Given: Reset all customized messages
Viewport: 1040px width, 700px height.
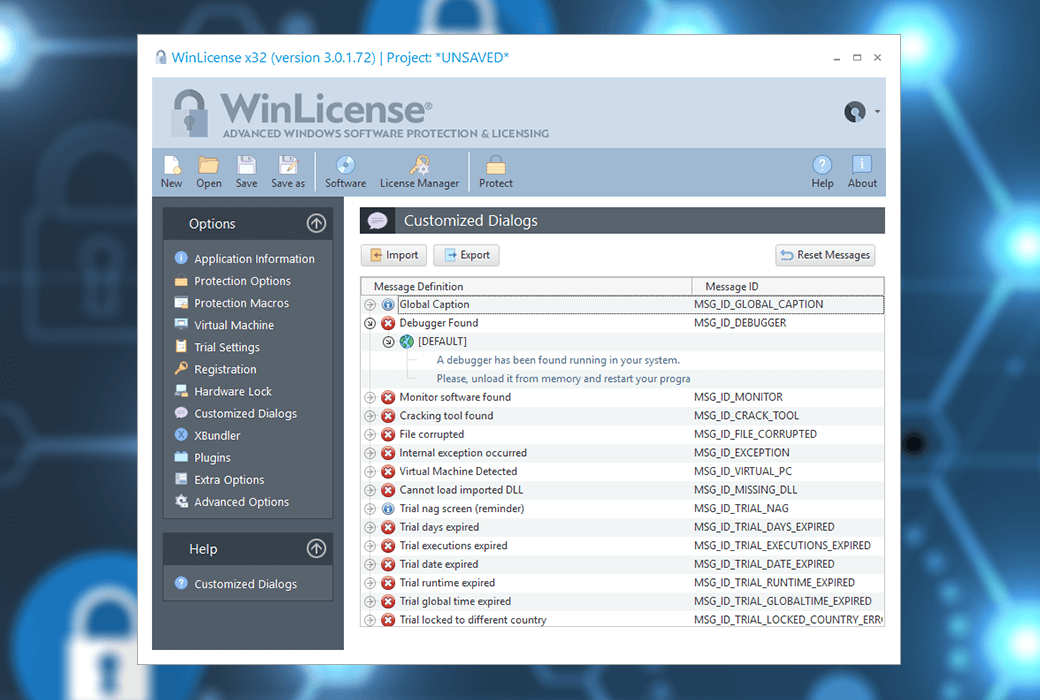Looking at the screenshot, I should tap(824, 255).
